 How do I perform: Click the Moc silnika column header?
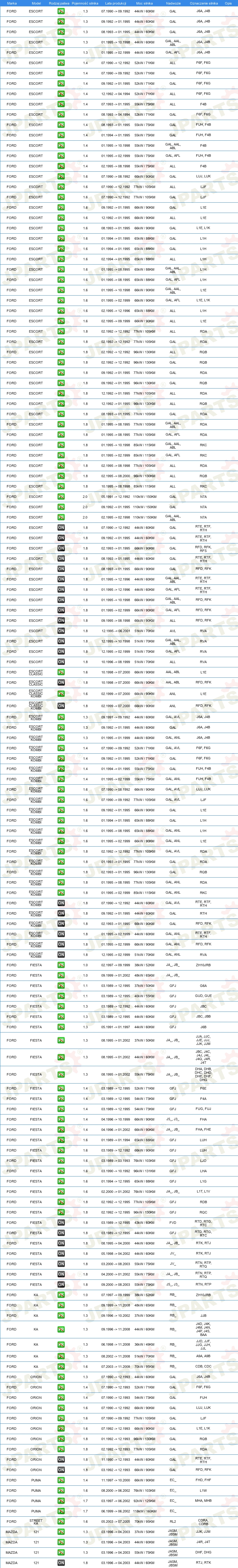(x=145, y=3)
